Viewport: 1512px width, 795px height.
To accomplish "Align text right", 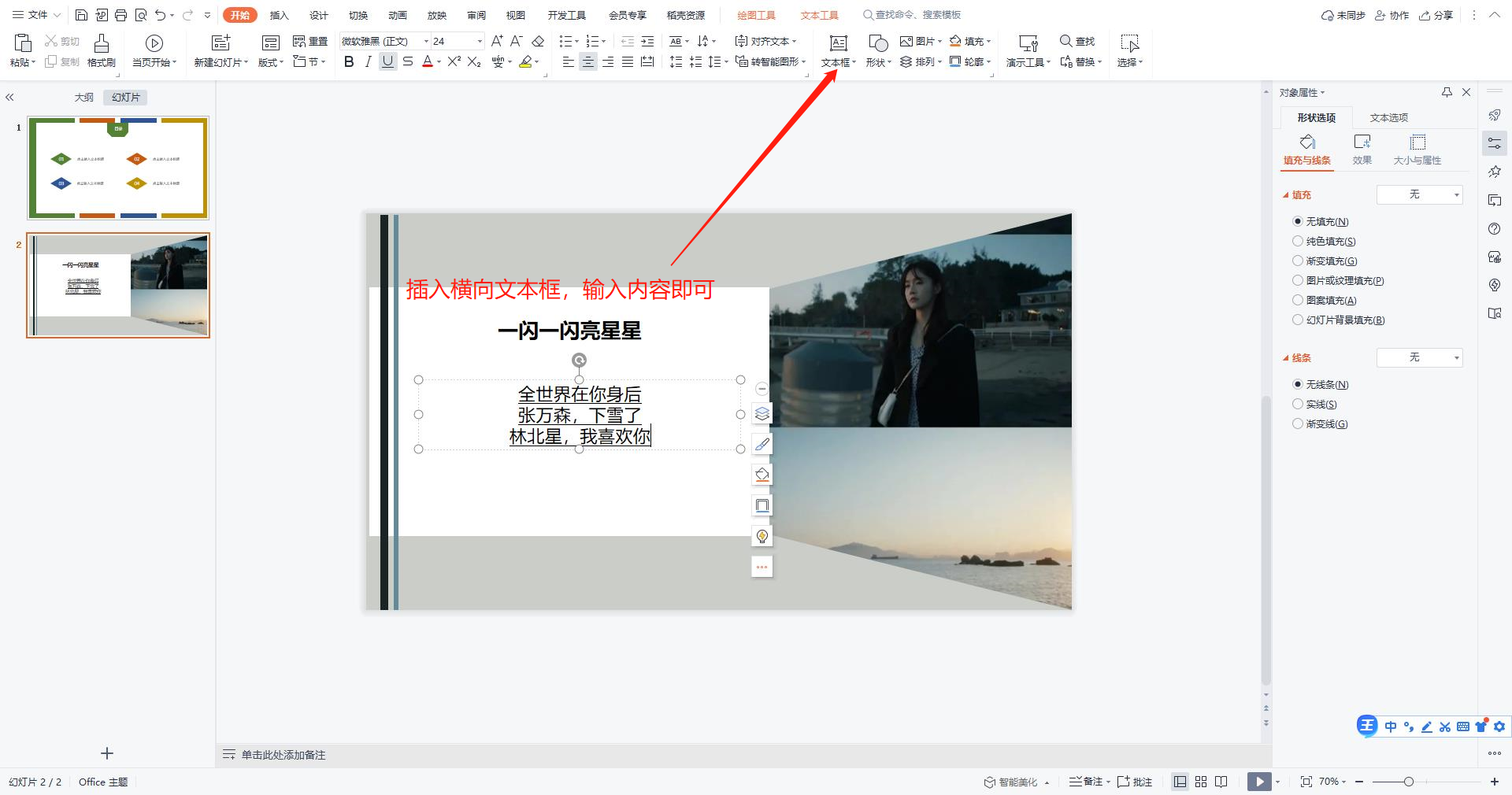I will [x=608, y=61].
